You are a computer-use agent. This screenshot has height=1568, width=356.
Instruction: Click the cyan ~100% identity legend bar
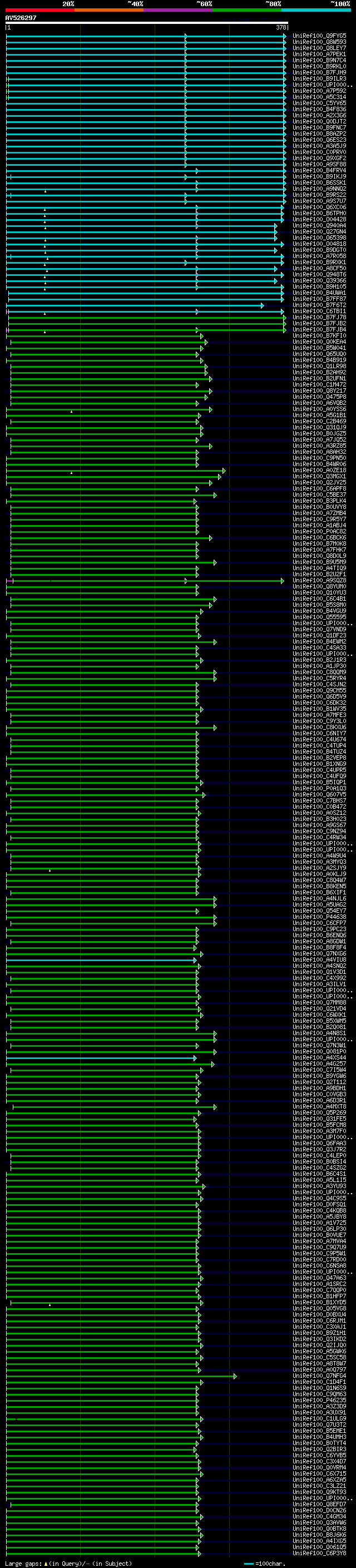click(x=316, y=10)
